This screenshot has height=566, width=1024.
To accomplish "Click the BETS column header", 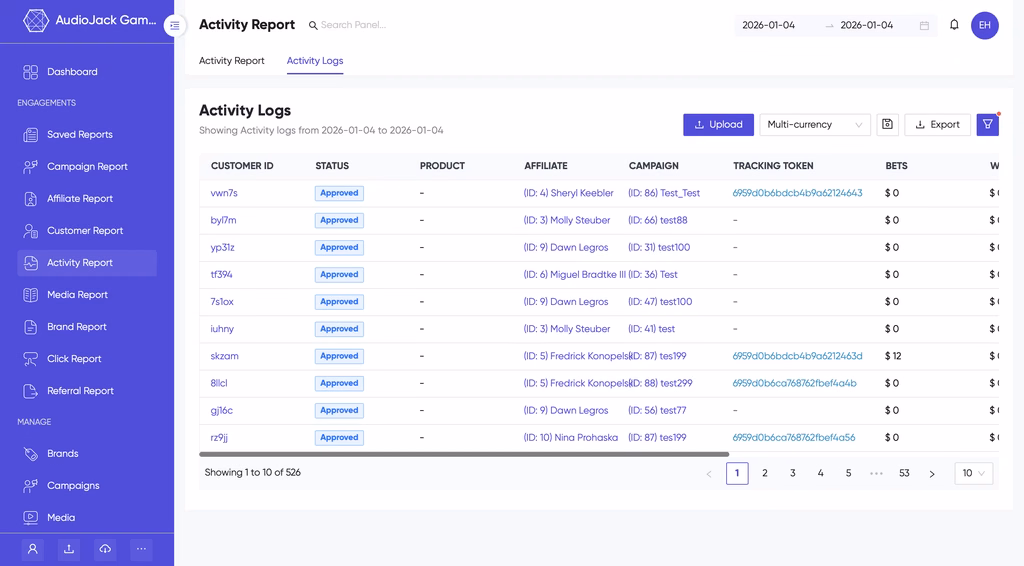I will [896, 166].
